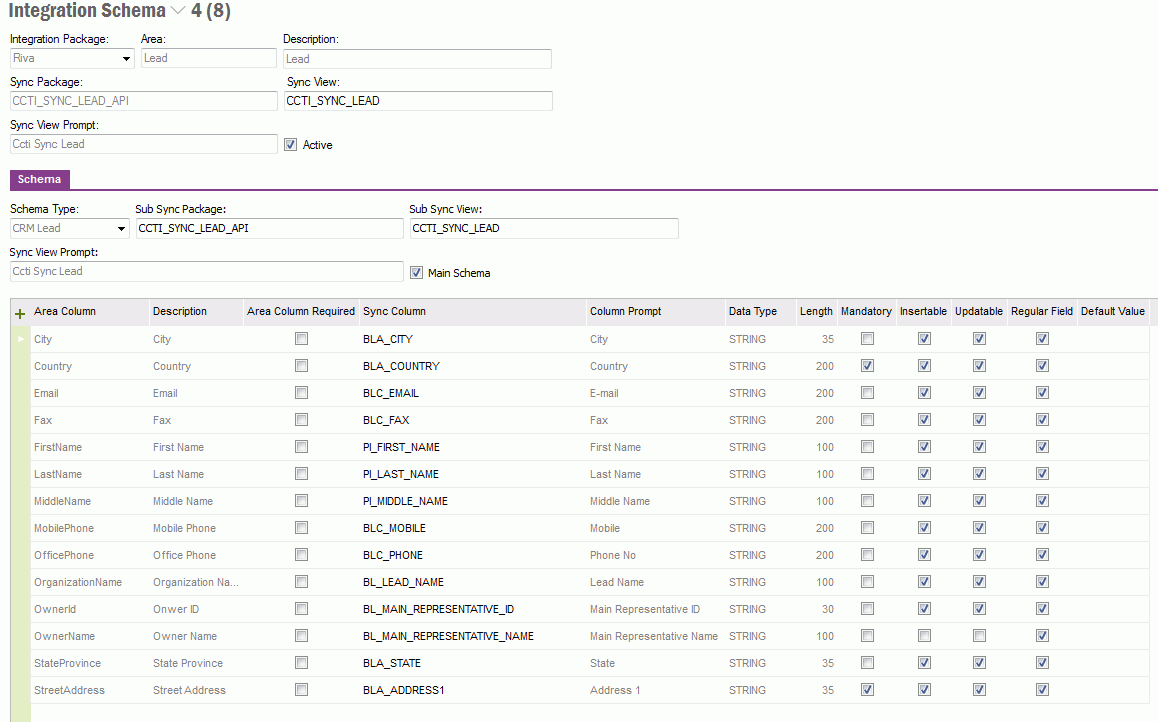The width and height of the screenshot is (1158, 722).
Task: Toggle Regular Field for the LastName row
Action: (x=1042, y=473)
